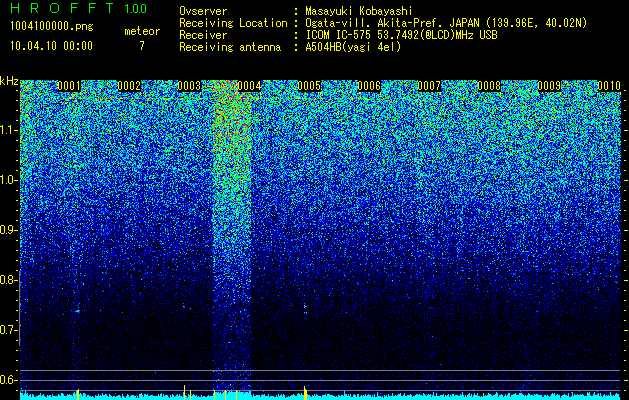Click the date 10.04.10 00:00
This screenshot has height=400, width=629.
[51, 46]
